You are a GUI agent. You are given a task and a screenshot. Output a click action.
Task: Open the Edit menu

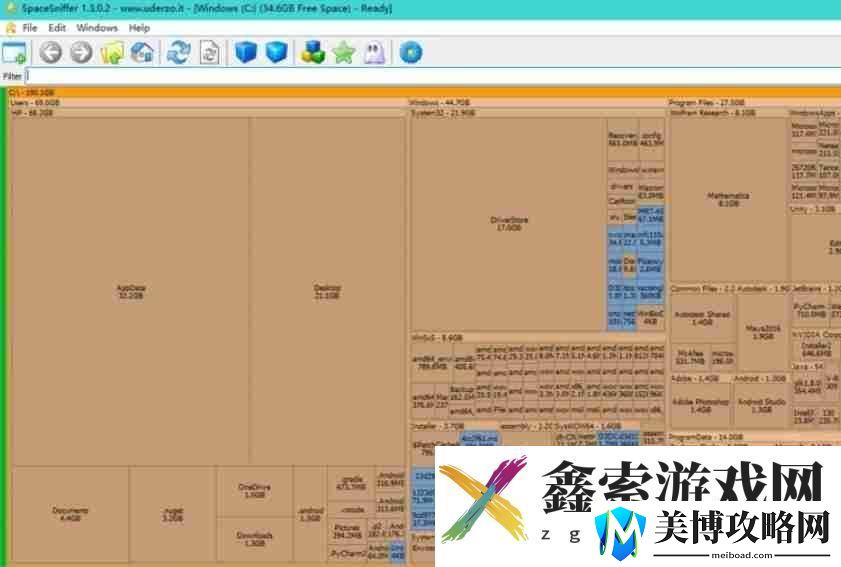[57, 28]
